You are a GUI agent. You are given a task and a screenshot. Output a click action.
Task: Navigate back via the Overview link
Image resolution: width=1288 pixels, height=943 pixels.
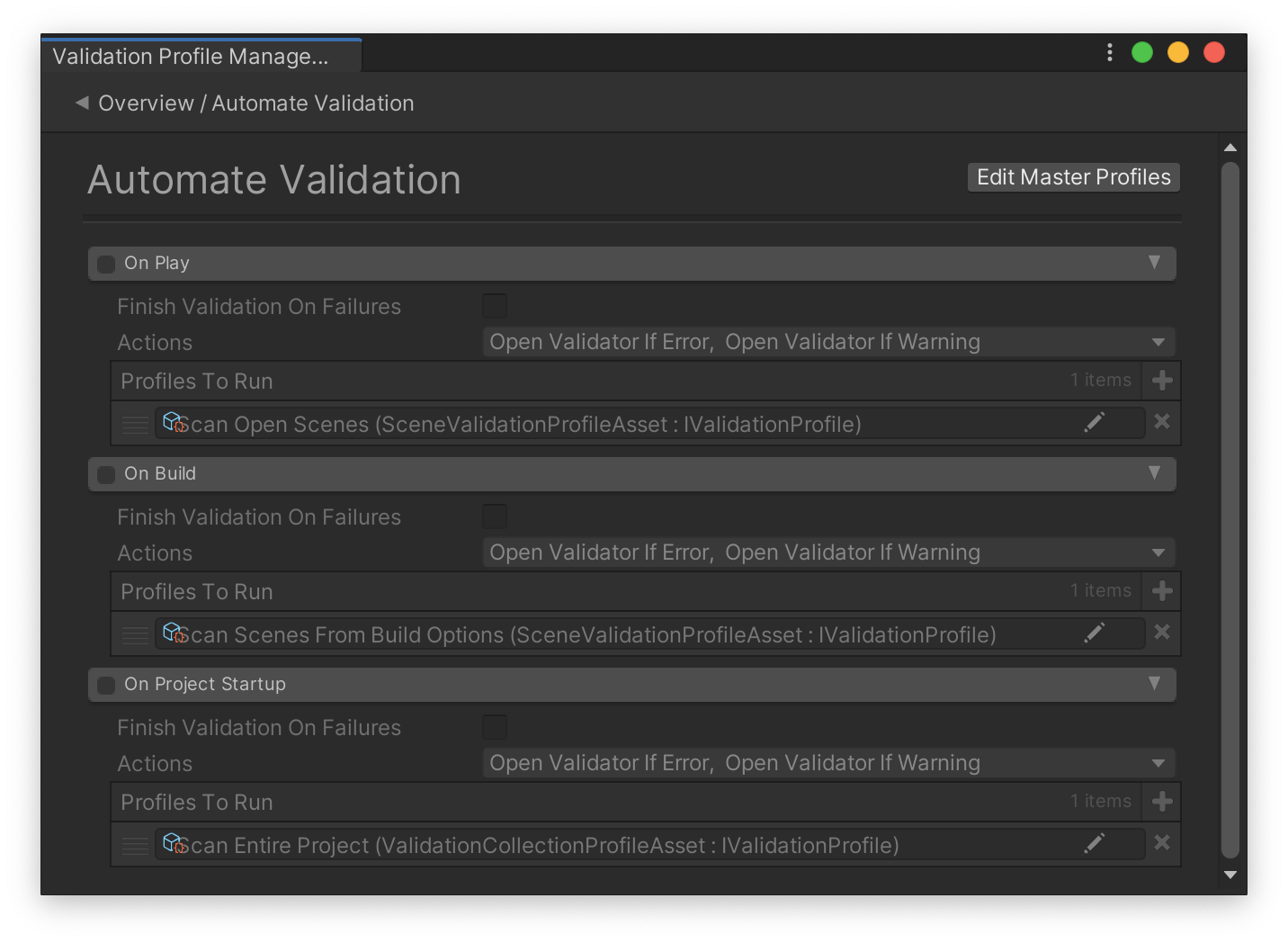(x=147, y=103)
